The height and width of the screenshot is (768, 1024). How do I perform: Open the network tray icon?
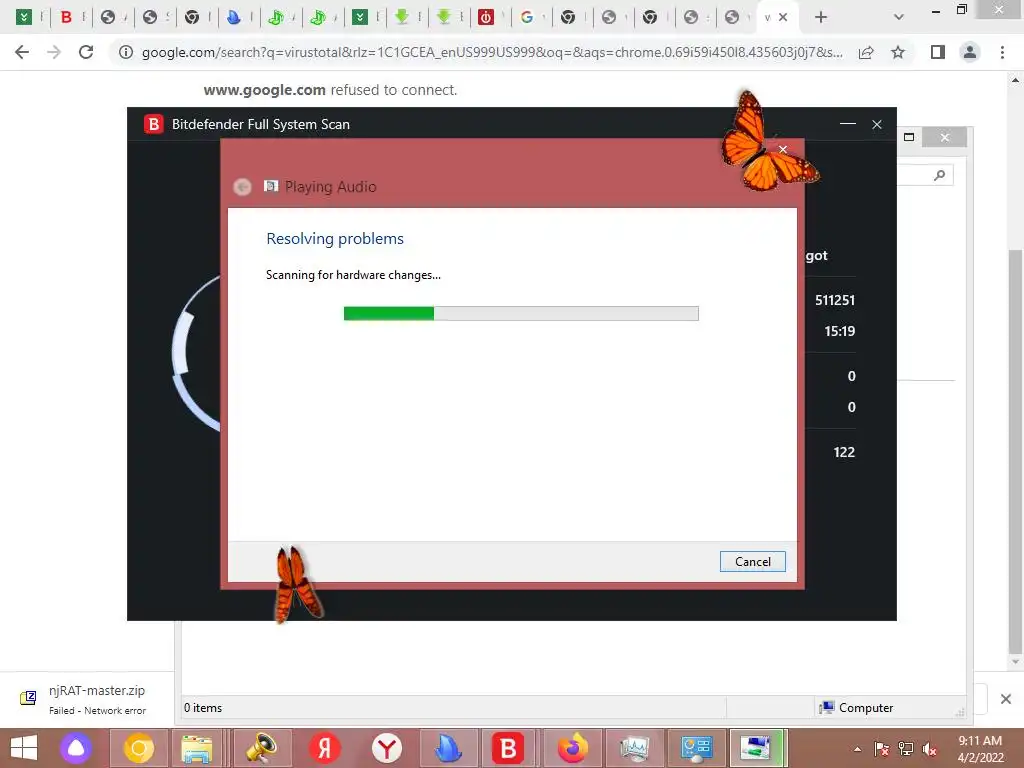pos(905,749)
